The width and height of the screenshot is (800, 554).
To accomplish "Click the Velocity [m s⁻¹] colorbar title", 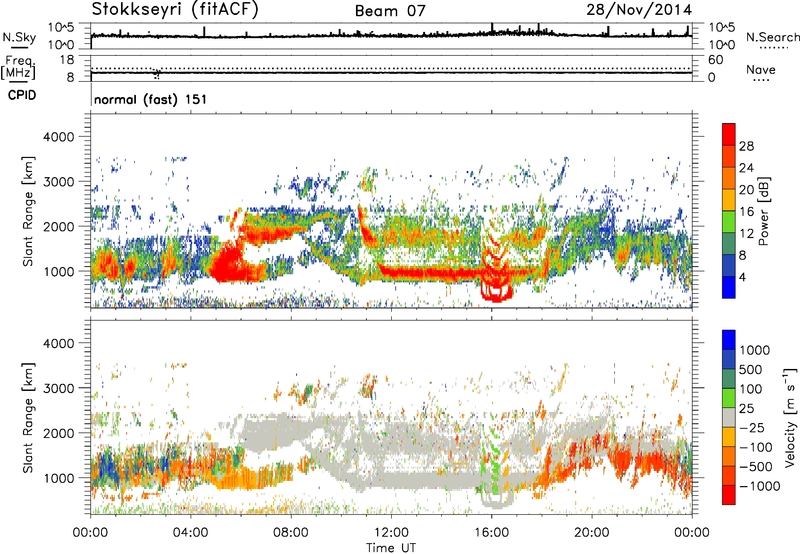I will pyautogui.click(x=790, y=417).
